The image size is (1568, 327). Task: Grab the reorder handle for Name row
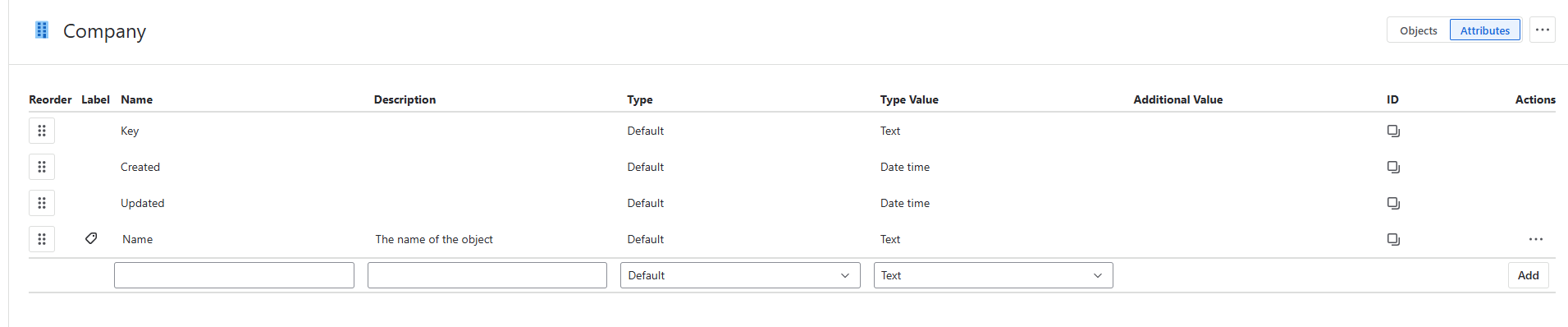point(42,239)
